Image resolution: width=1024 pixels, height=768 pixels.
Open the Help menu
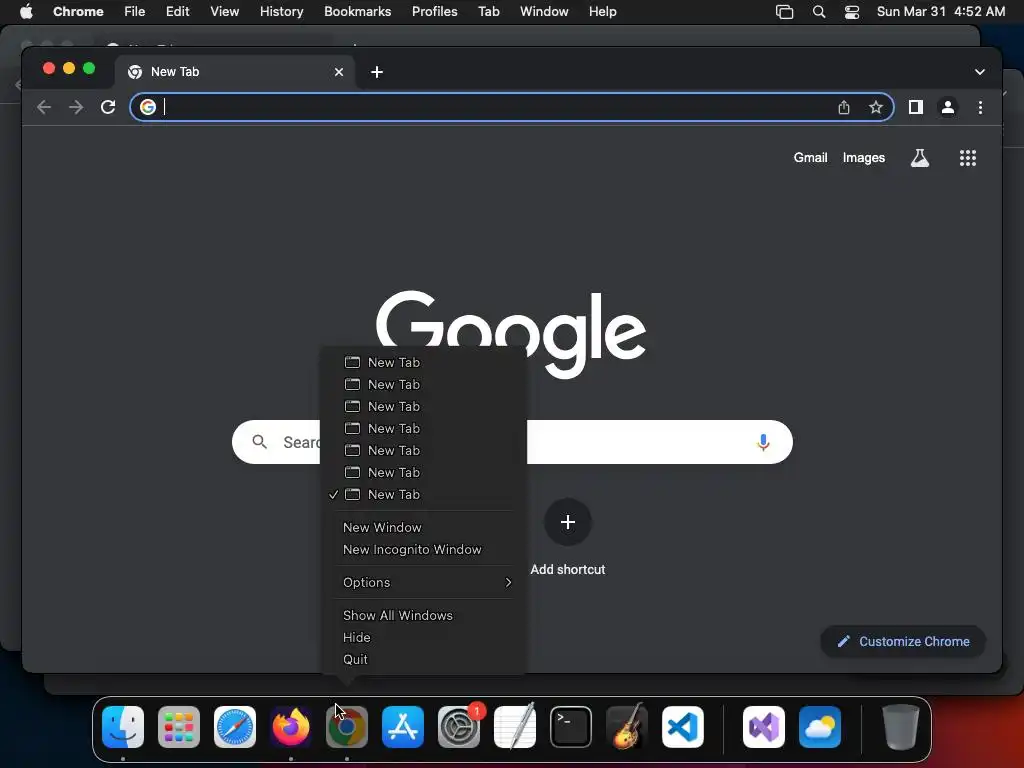[x=602, y=11]
